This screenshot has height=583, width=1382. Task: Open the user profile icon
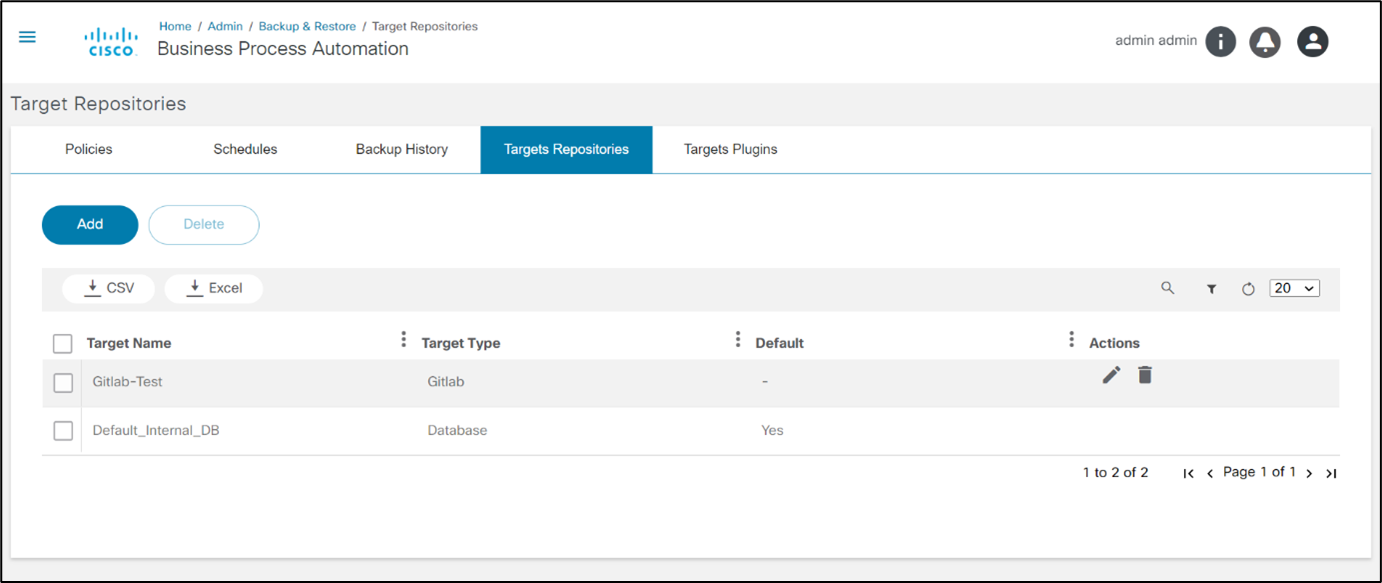click(1312, 41)
